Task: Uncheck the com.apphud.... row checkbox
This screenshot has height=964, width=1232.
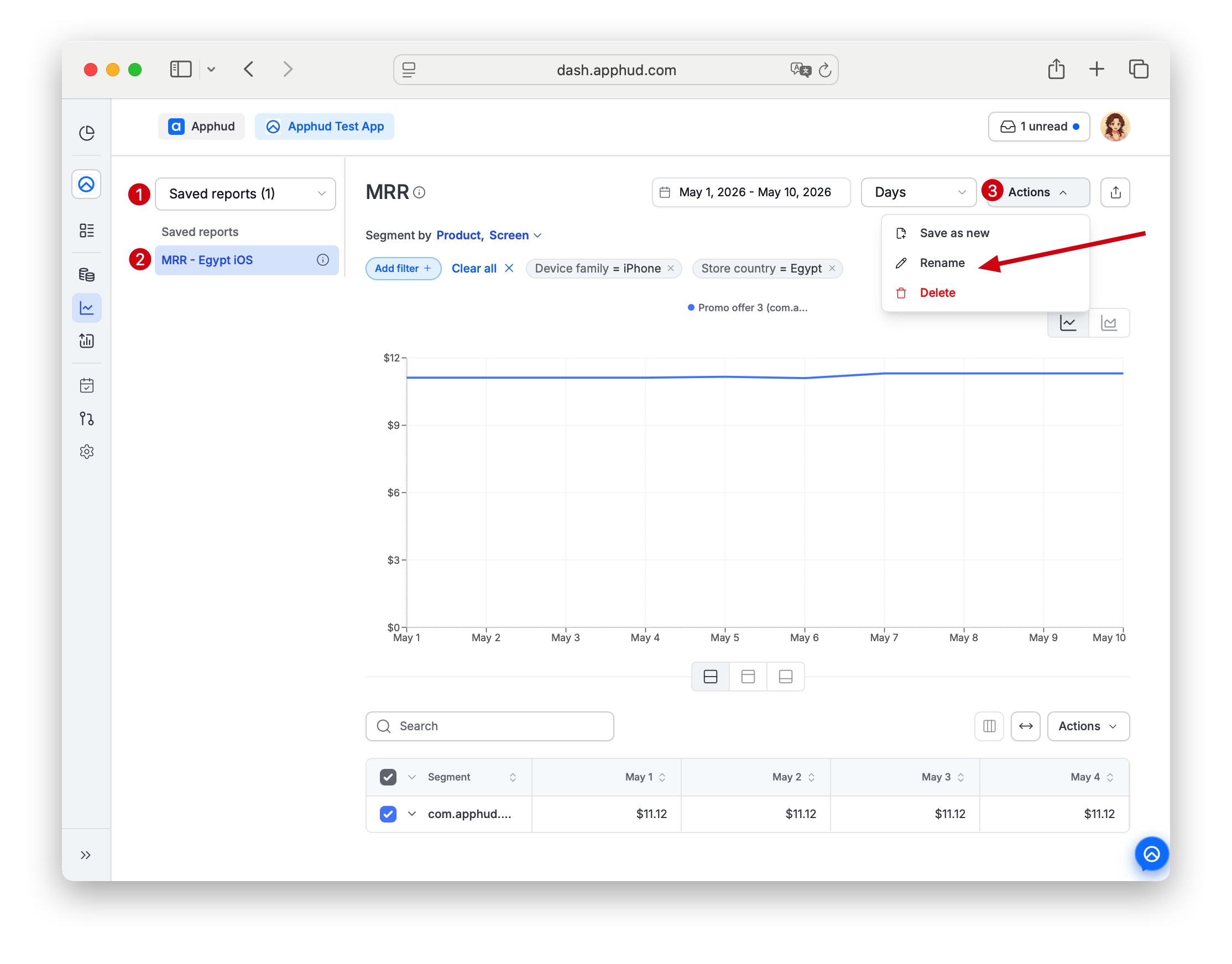Action: [388, 814]
